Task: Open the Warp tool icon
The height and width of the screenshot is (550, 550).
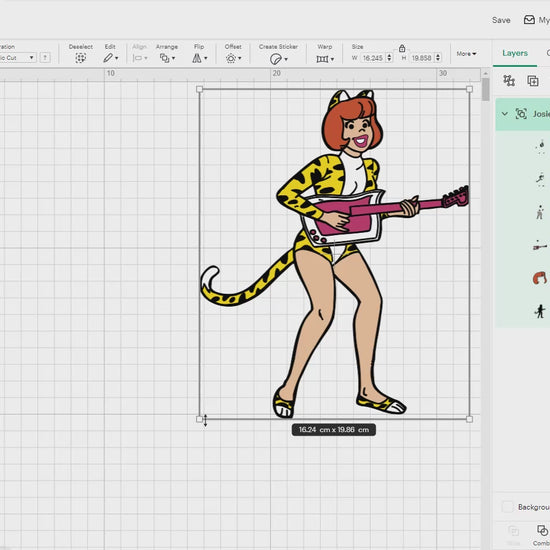Action: click(322, 59)
